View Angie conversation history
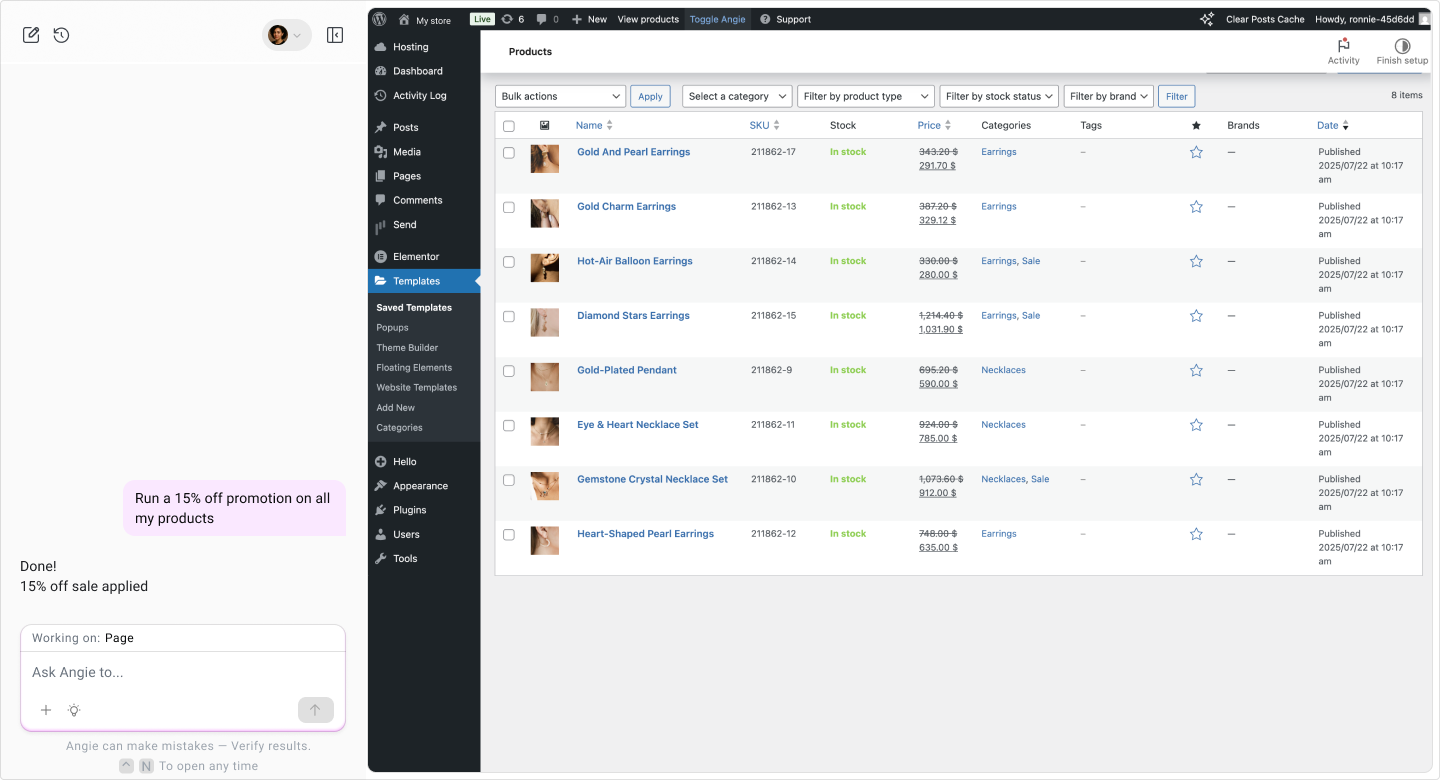 point(61,34)
